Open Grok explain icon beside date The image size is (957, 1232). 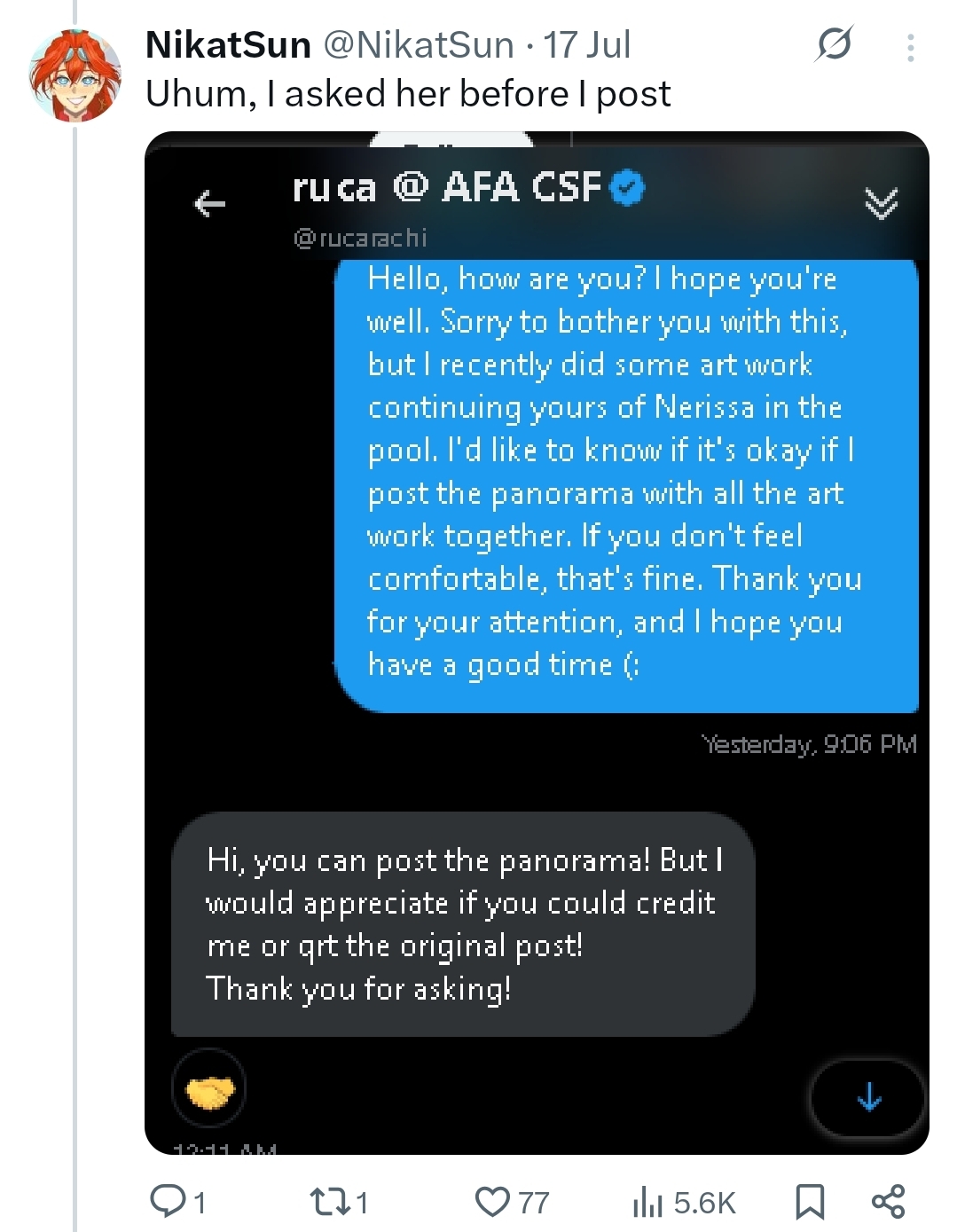point(834,43)
